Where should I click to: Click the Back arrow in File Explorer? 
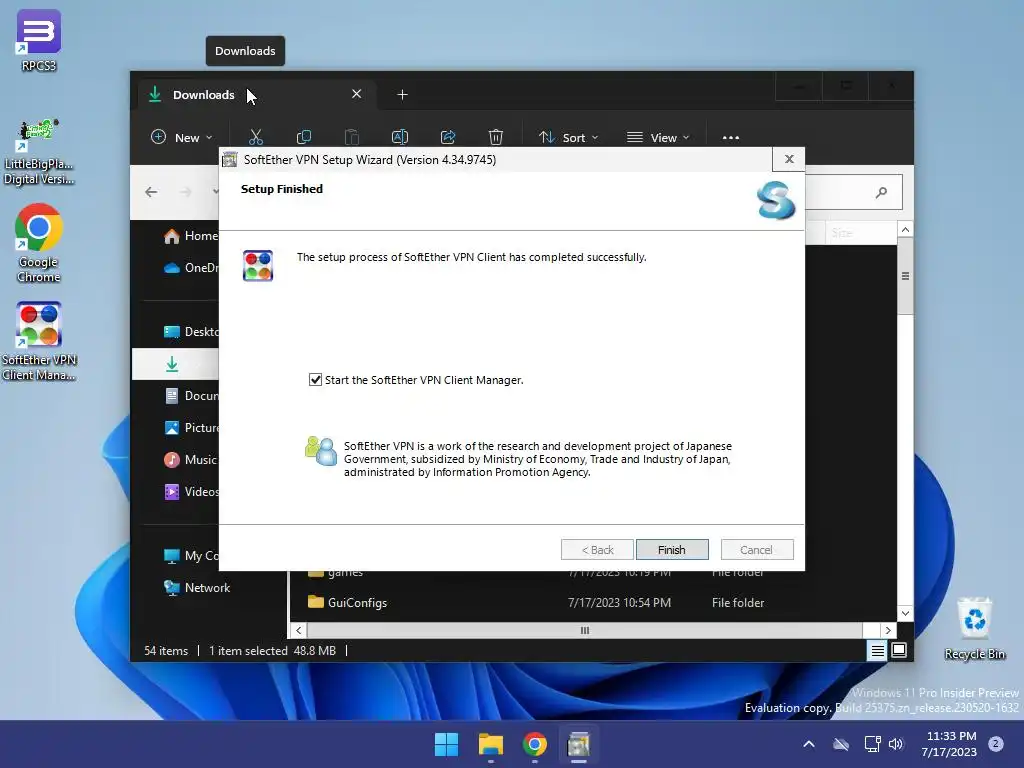(x=152, y=192)
